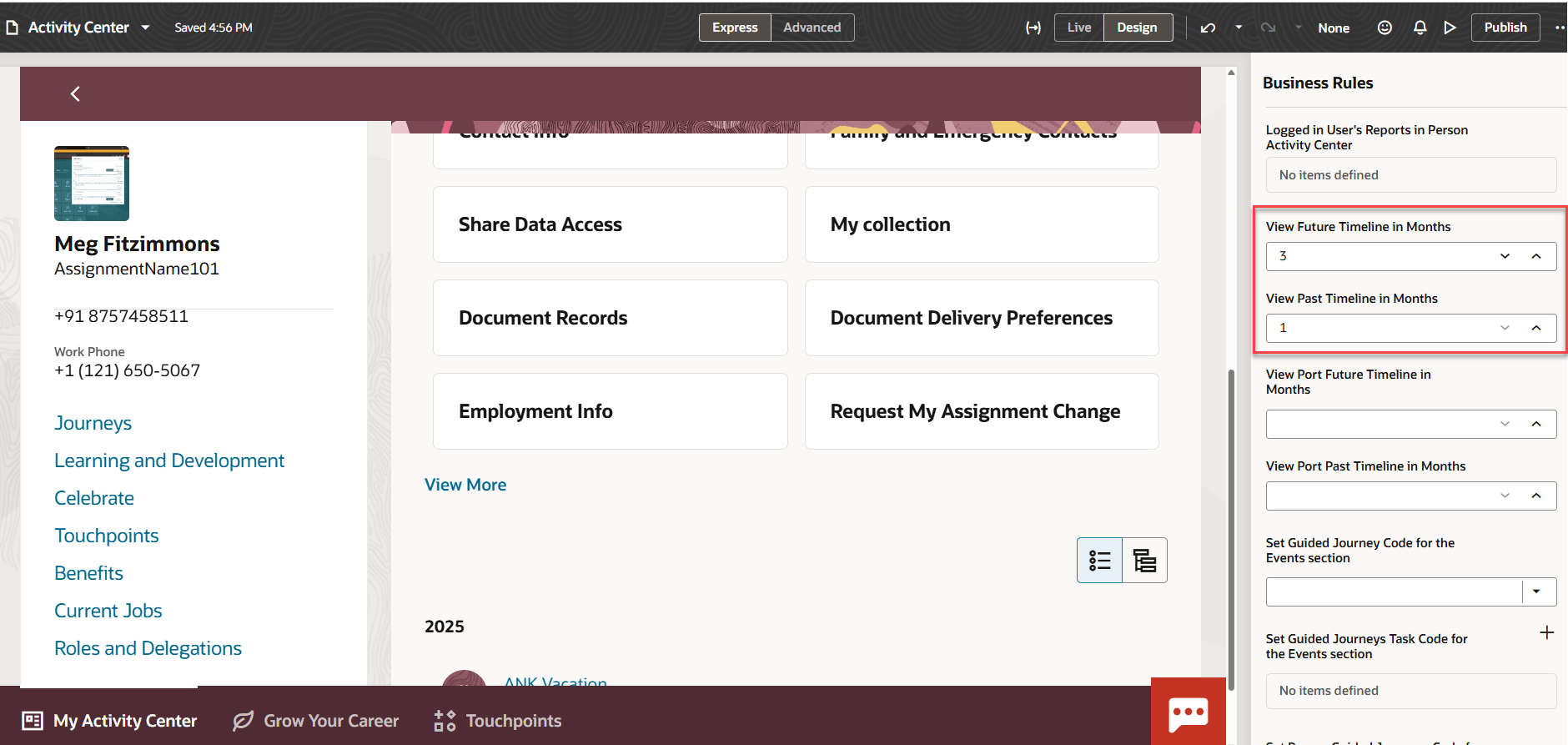This screenshot has height=745, width=1568.
Task: Open Guided Journey Code dropdown arrow
Action: tap(1536, 591)
